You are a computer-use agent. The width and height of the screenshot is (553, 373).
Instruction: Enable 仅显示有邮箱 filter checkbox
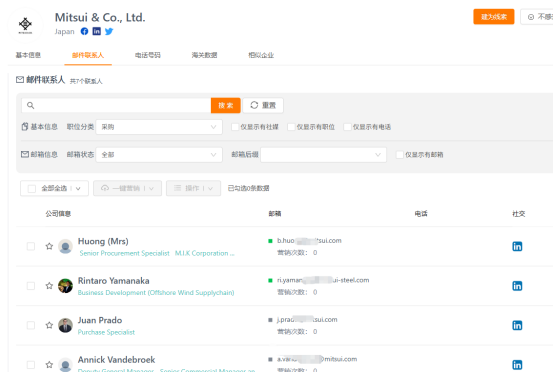click(400, 154)
